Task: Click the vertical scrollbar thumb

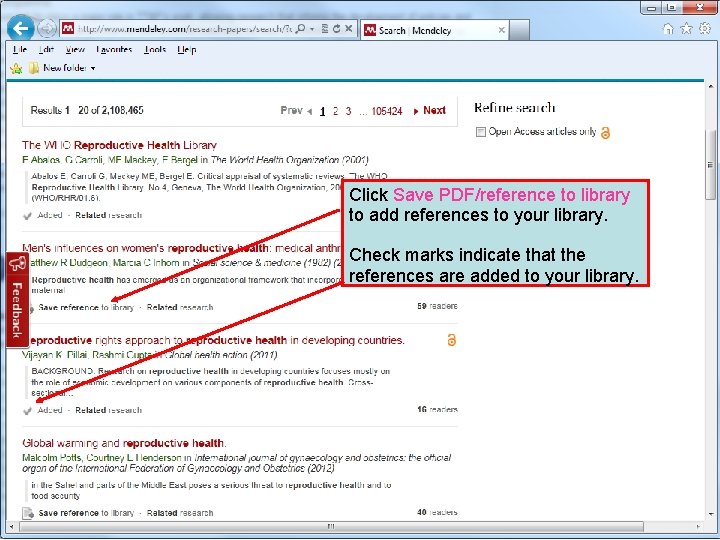Action: 711,165
